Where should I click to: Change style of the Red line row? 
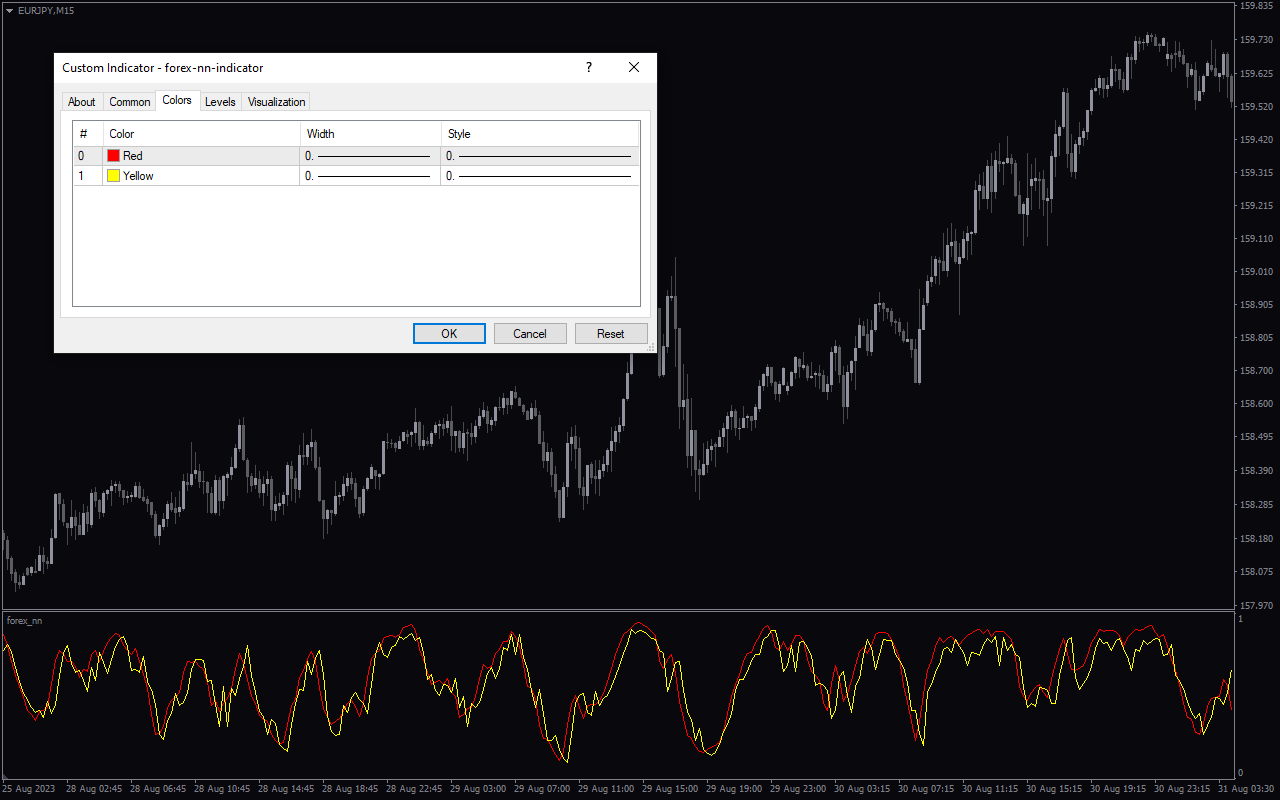pos(540,156)
